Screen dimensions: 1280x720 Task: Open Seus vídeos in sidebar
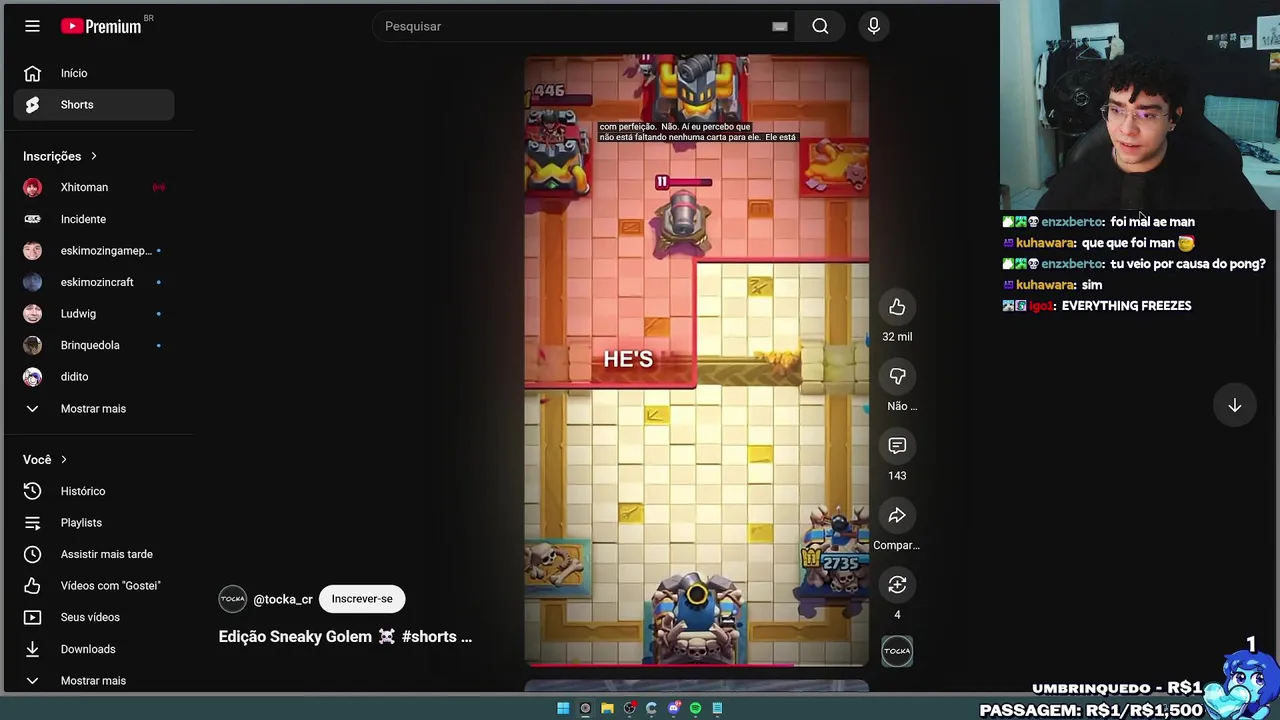coord(94,617)
